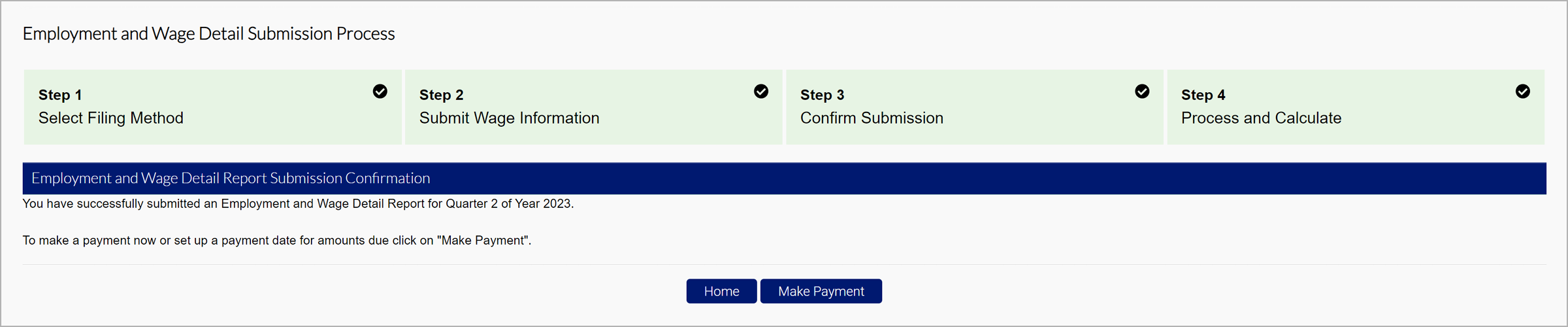This screenshot has height=327, width=1568.
Task: Click the Step 3 completed checkmark icon
Action: pos(1141,92)
